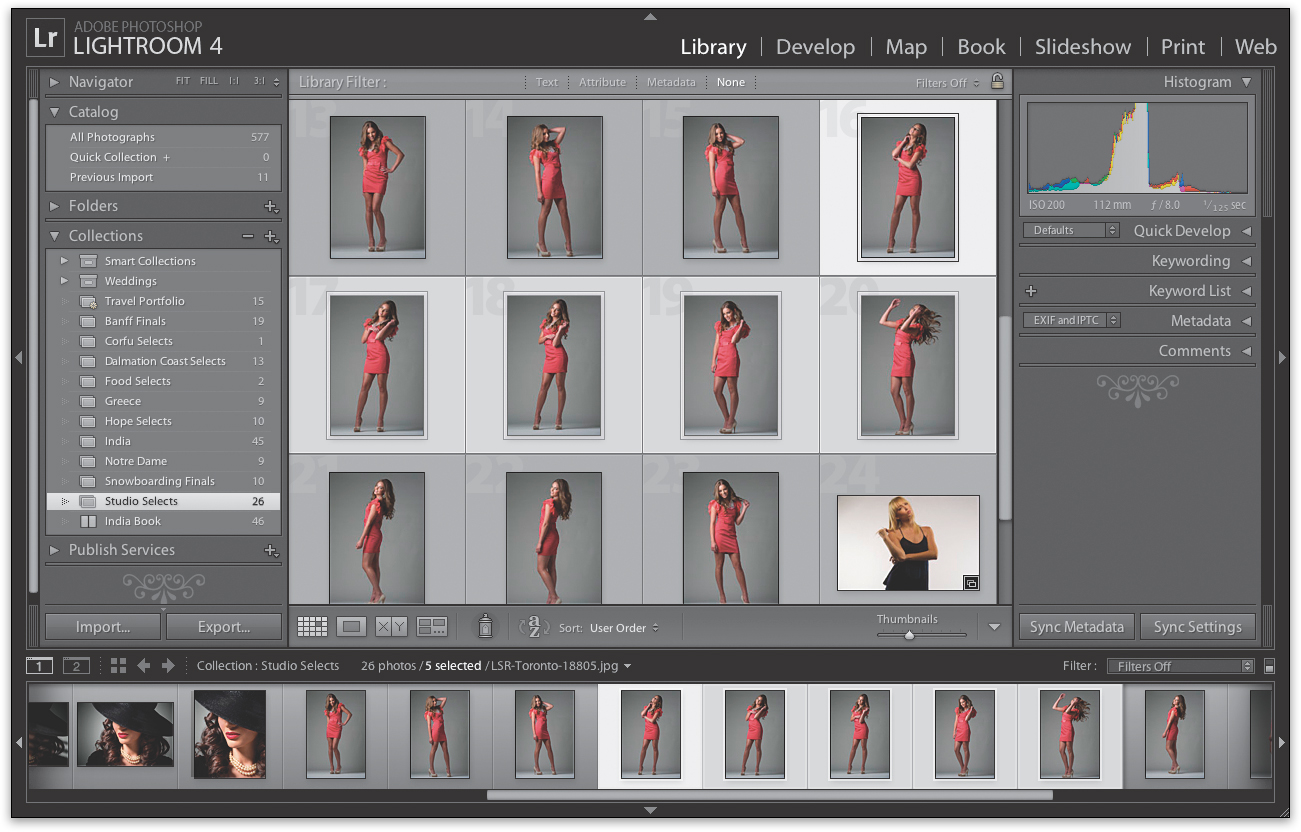
Task: Click the Sync Metadata button
Action: click(1076, 627)
